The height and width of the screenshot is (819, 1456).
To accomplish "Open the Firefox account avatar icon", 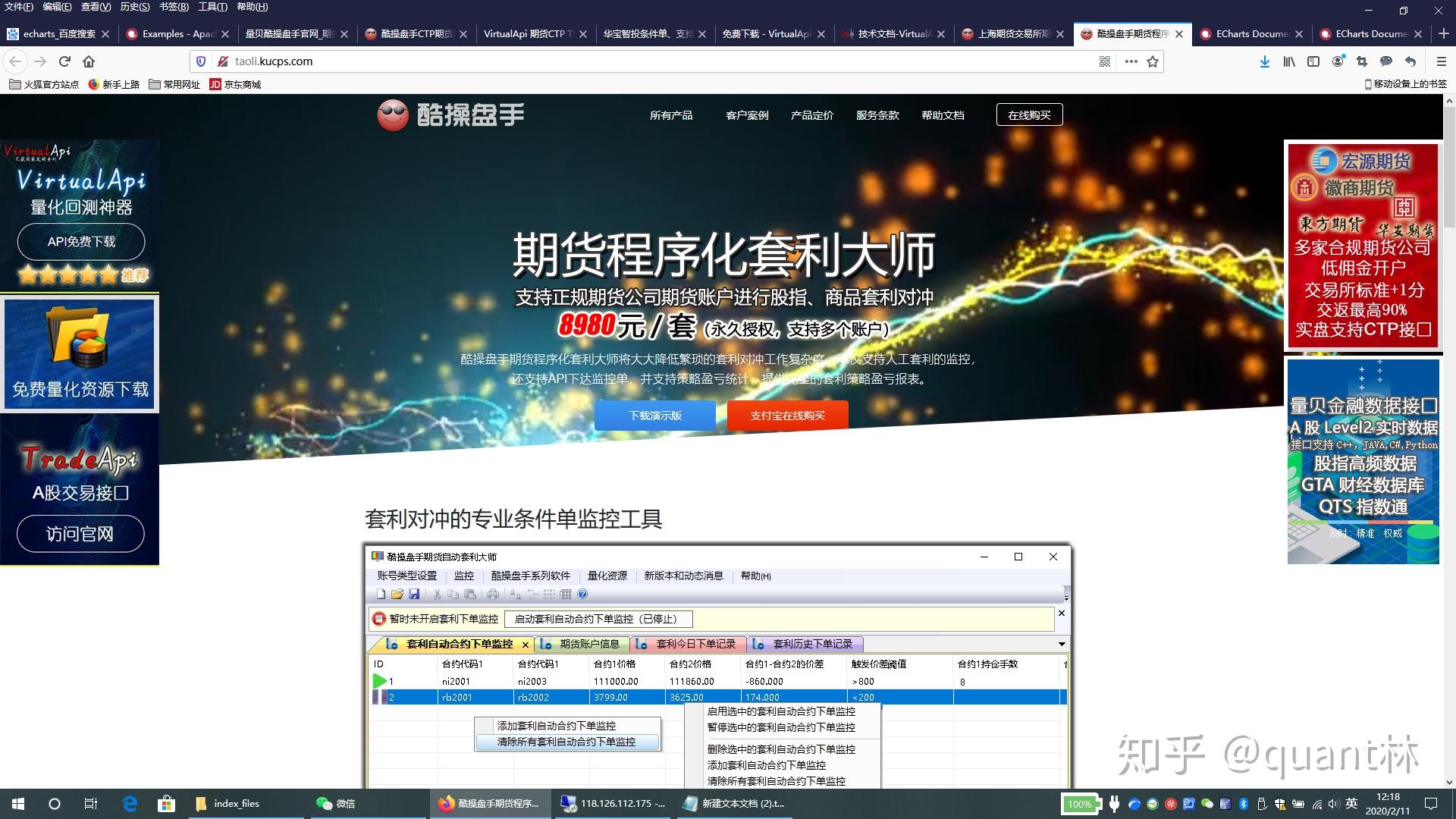I will pyautogui.click(x=1338, y=61).
